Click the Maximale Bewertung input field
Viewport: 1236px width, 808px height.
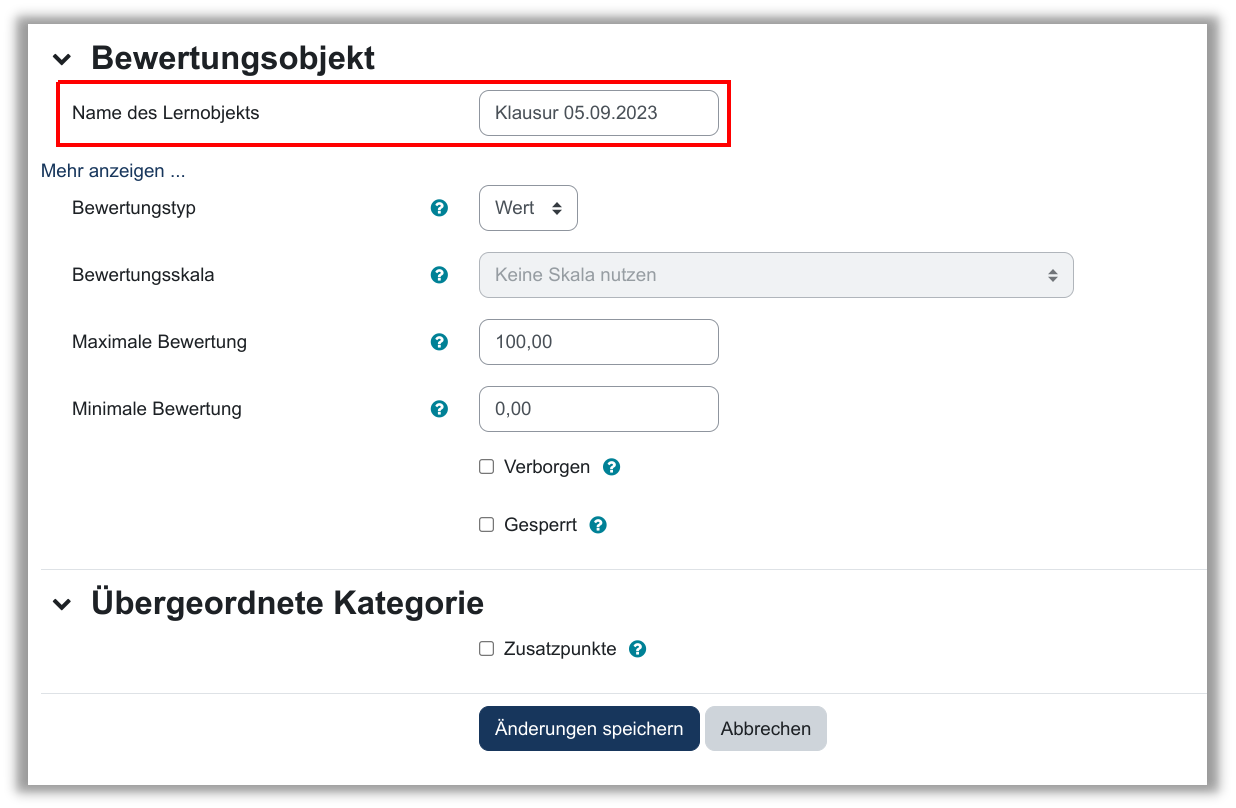click(598, 342)
